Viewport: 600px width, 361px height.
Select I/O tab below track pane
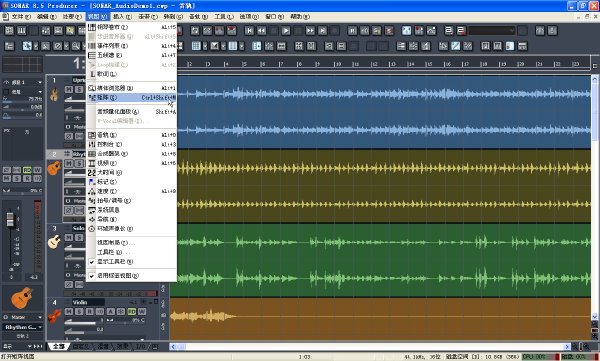(x=140, y=346)
